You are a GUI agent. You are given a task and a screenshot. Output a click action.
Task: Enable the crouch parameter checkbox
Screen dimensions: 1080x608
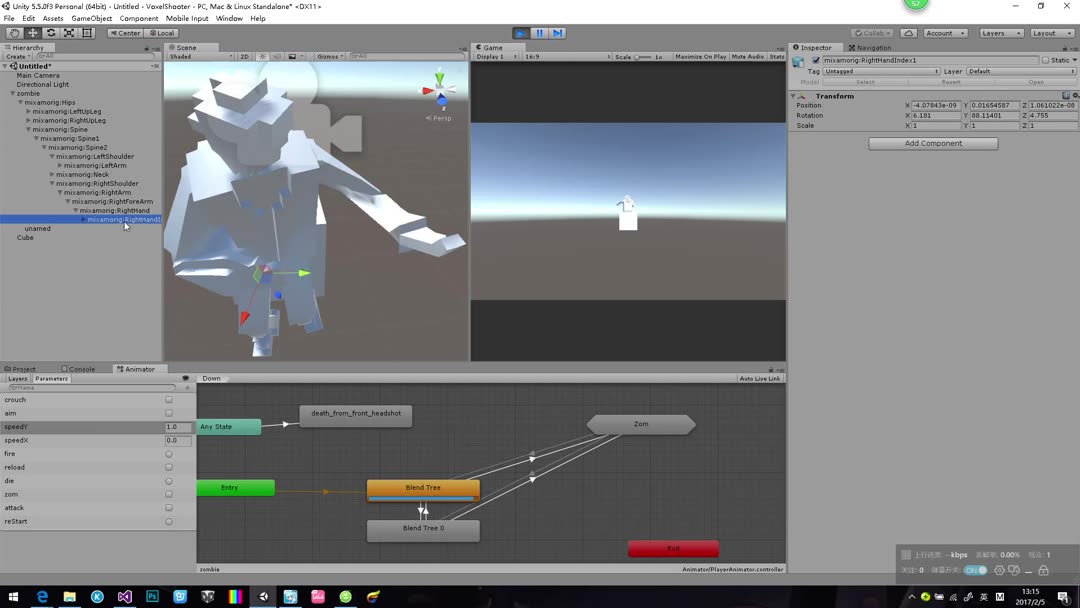click(x=169, y=399)
